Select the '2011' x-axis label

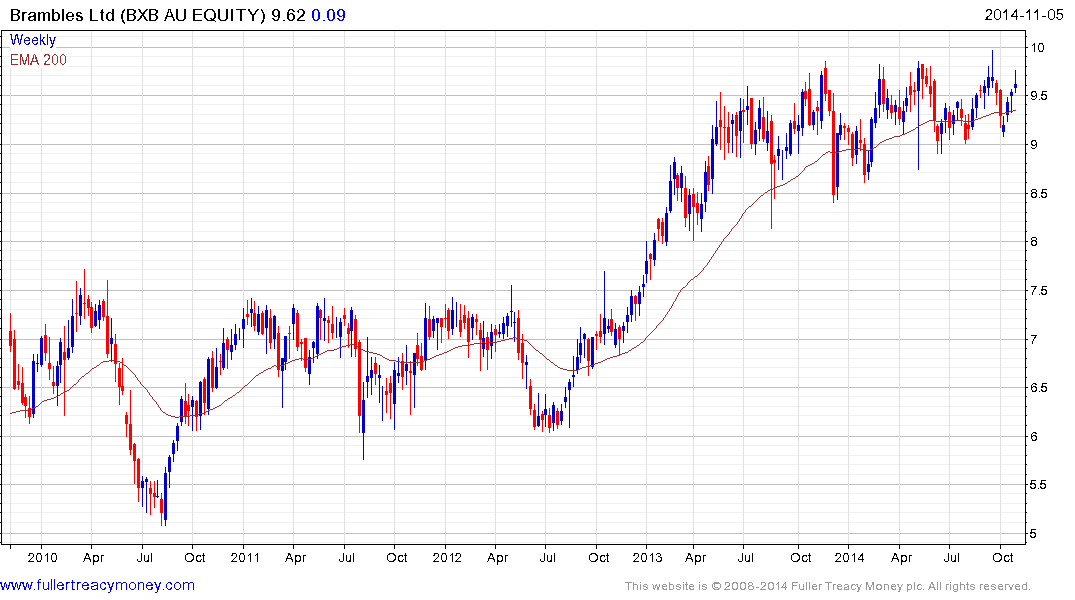245,557
